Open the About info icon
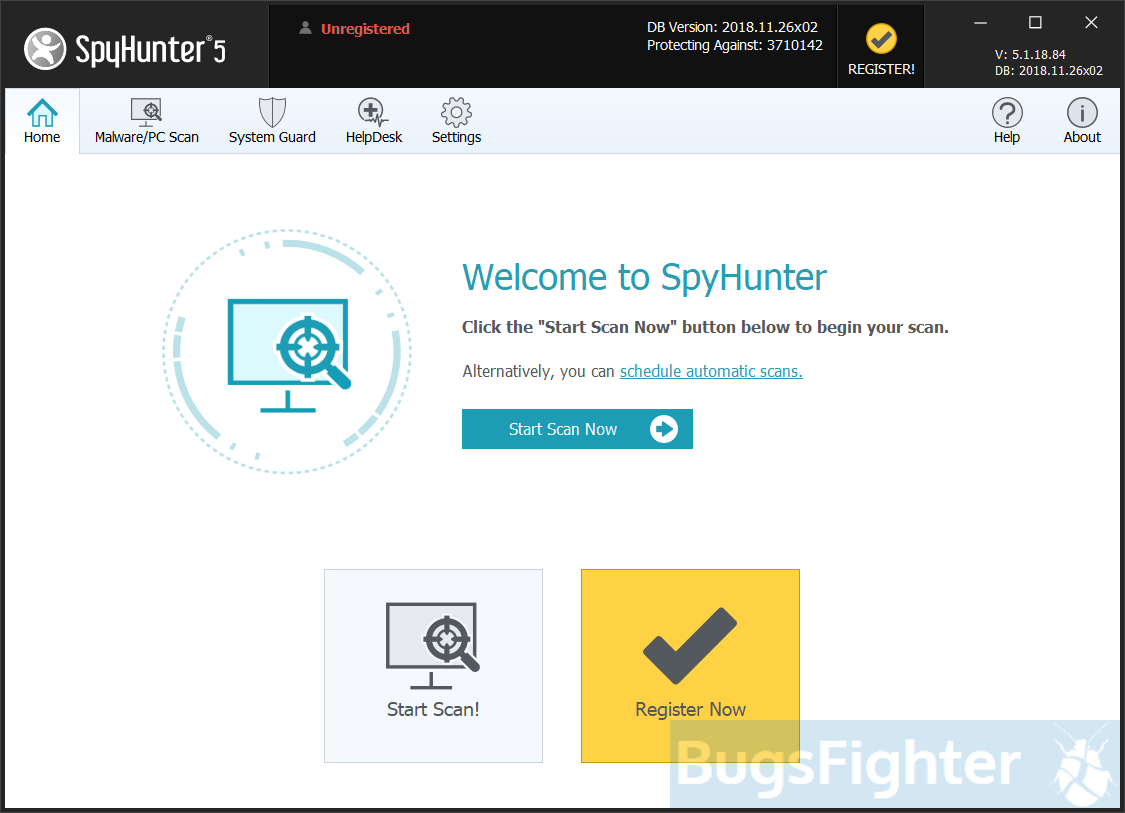This screenshot has height=813, width=1125. 1081,112
